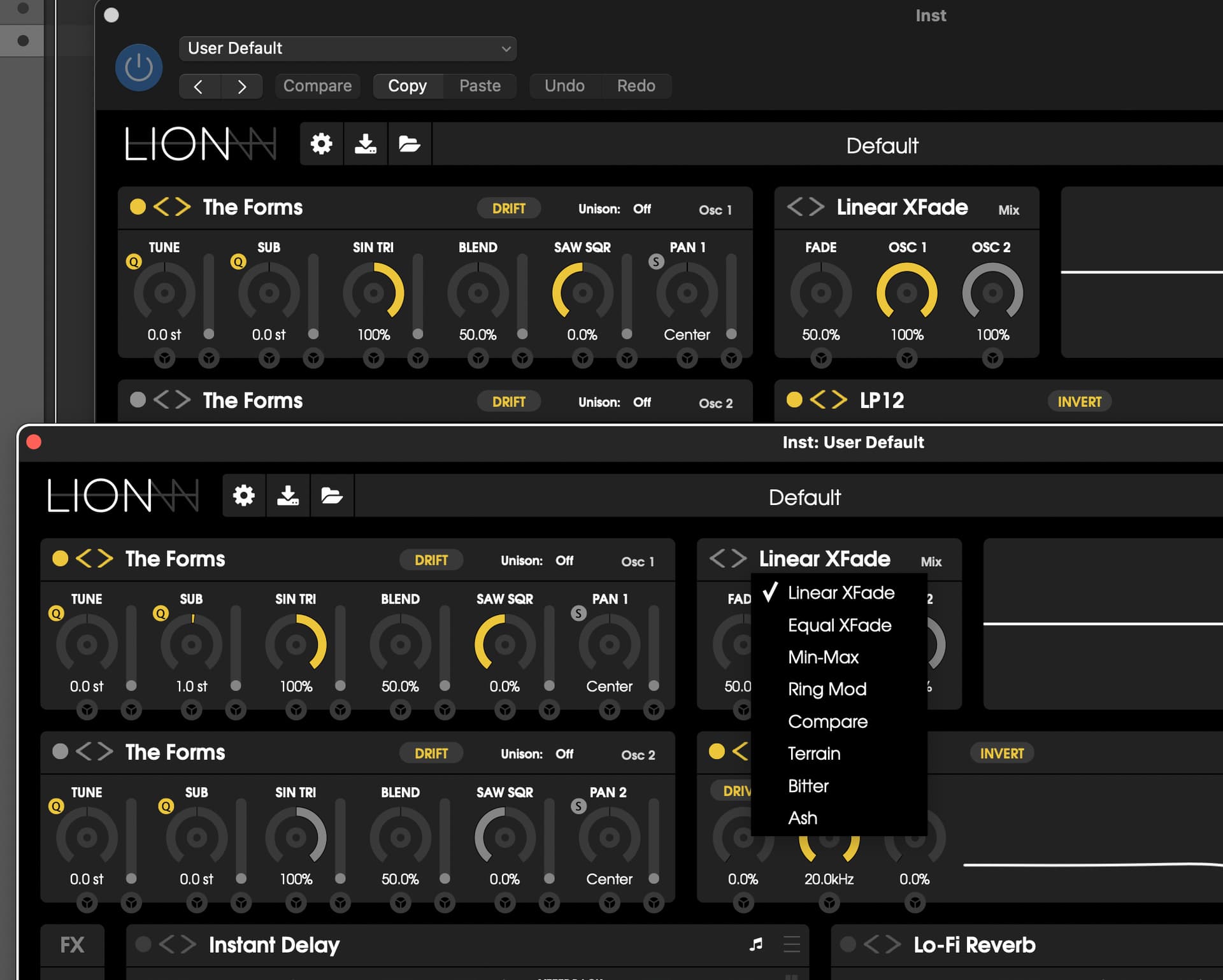Screen dimensions: 1223x980
Task: Open the Instant Delay hamburger menu icon
Action: [791, 944]
